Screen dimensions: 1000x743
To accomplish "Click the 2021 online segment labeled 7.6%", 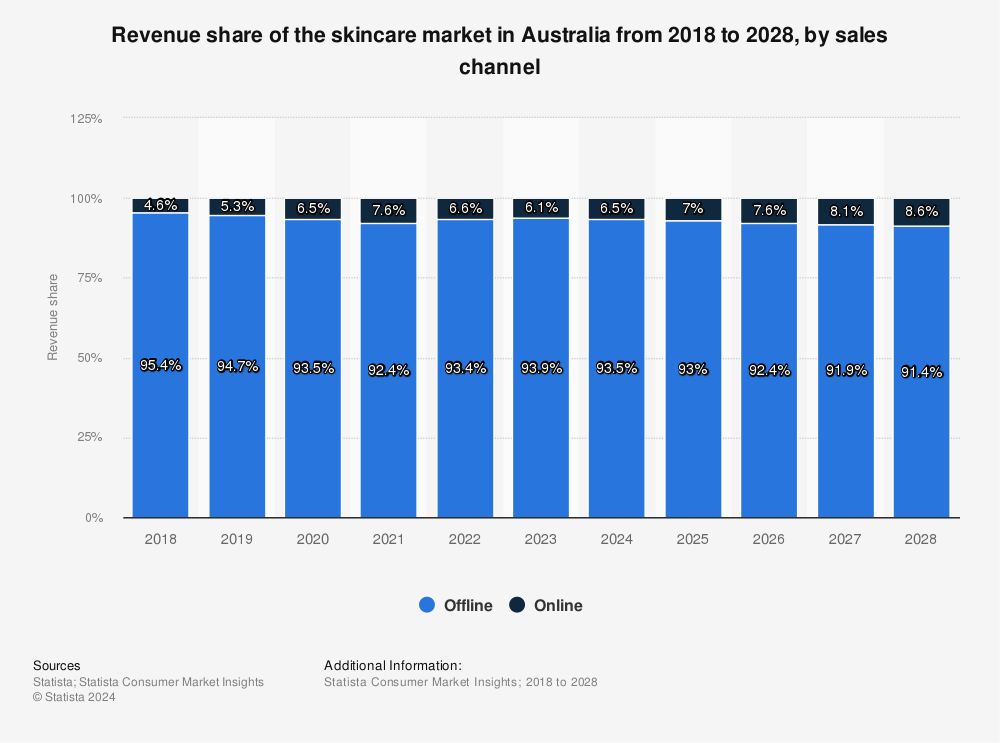I will tap(388, 210).
